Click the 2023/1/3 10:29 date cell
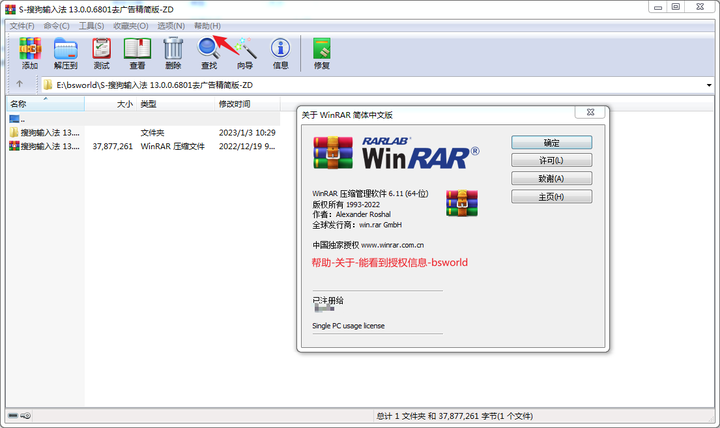Viewport: 720px width, 428px height. pyautogui.click(x=247, y=133)
